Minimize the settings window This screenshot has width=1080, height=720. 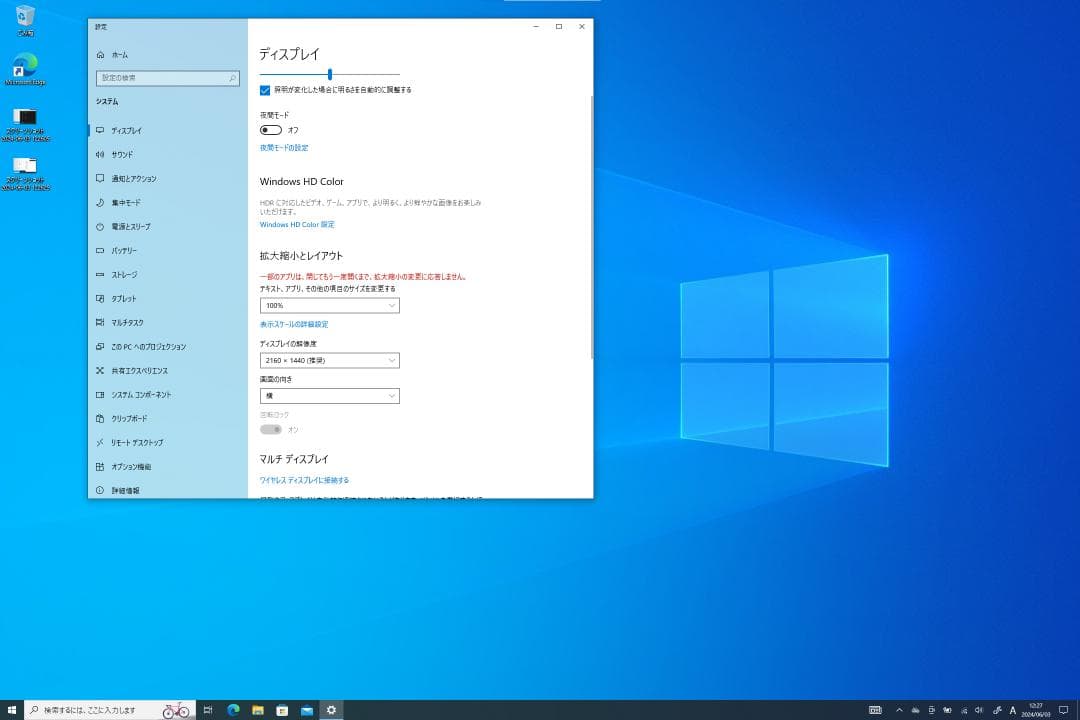tap(536, 27)
